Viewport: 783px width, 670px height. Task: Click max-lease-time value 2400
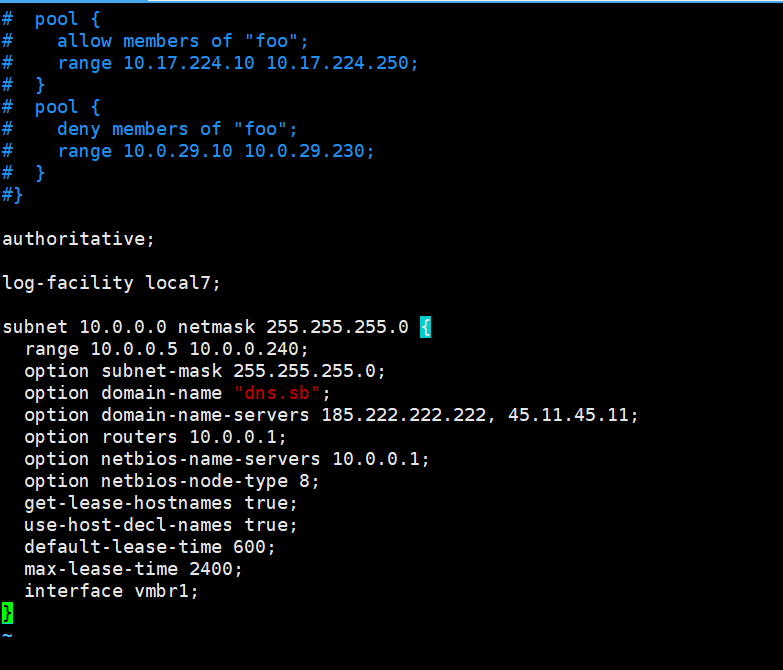[x=211, y=569]
